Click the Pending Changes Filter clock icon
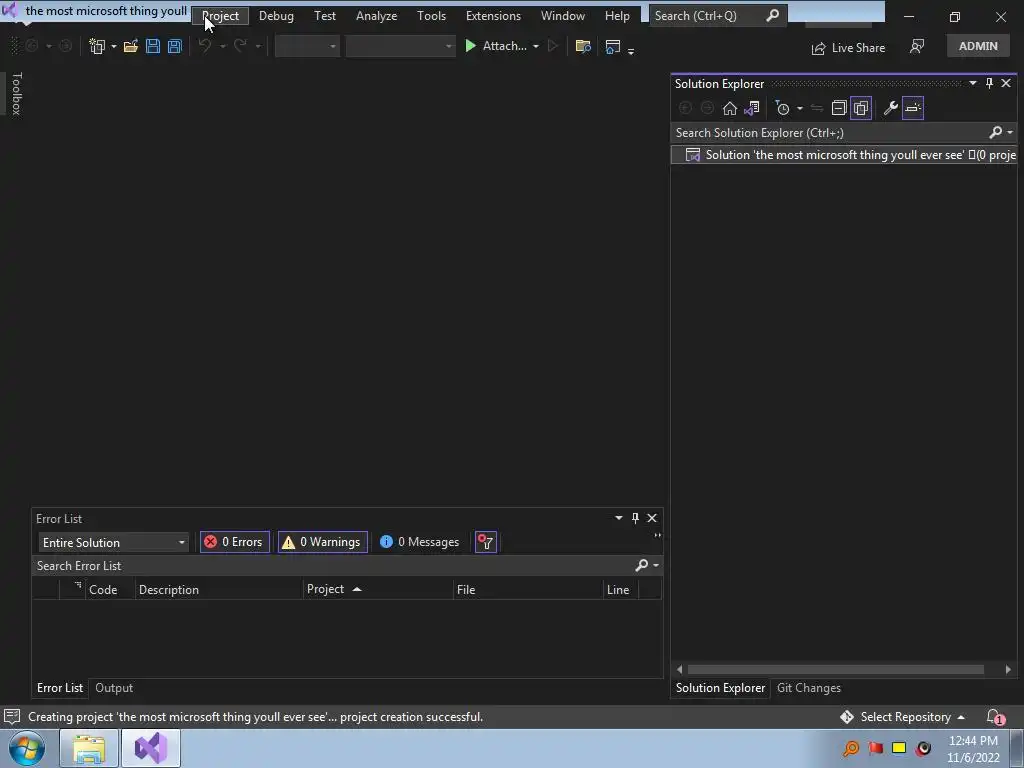Screen dimensions: 1024x768 pyautogui.click(x=782, y=108)
